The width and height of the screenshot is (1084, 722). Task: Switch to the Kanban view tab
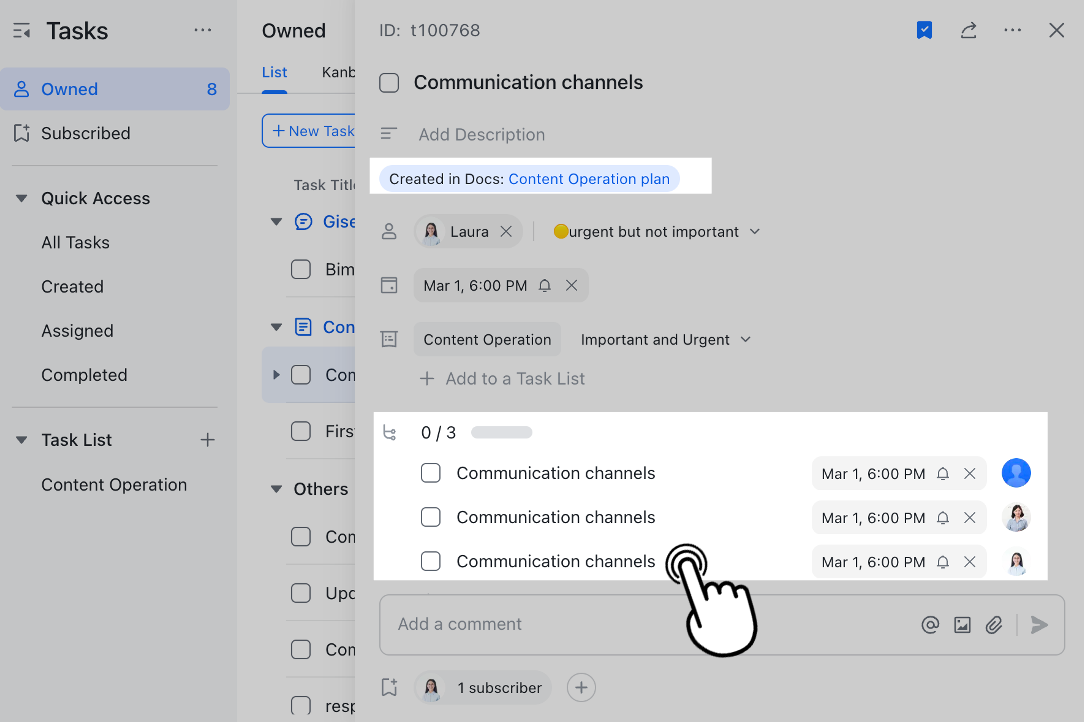(x=339, y=72)
